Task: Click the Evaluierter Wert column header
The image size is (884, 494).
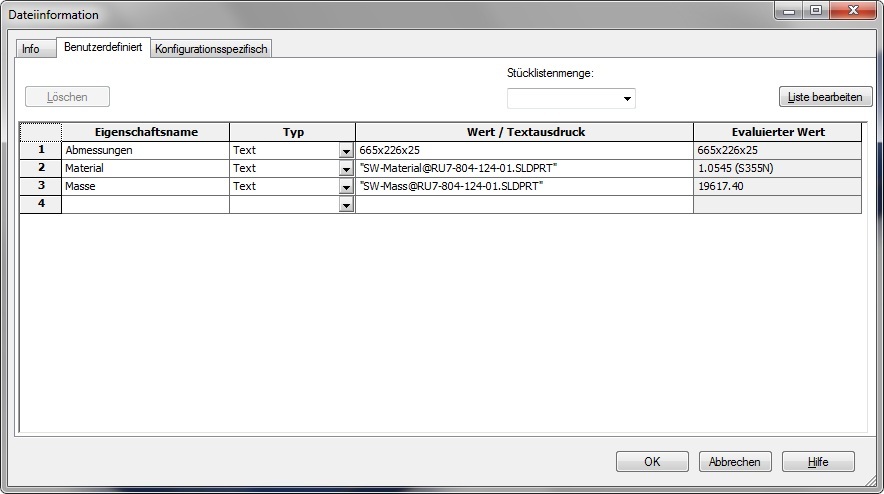Action: (777, 133)
